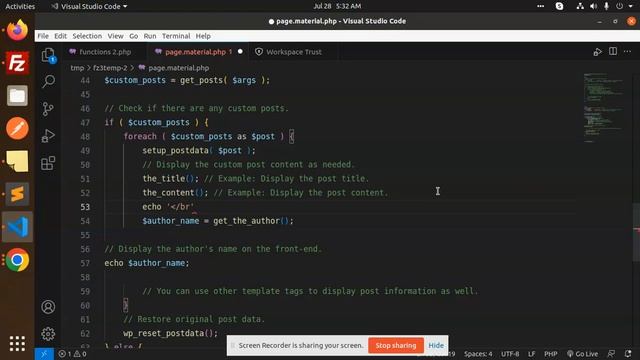Open Run and Debug view

point(48,136)
